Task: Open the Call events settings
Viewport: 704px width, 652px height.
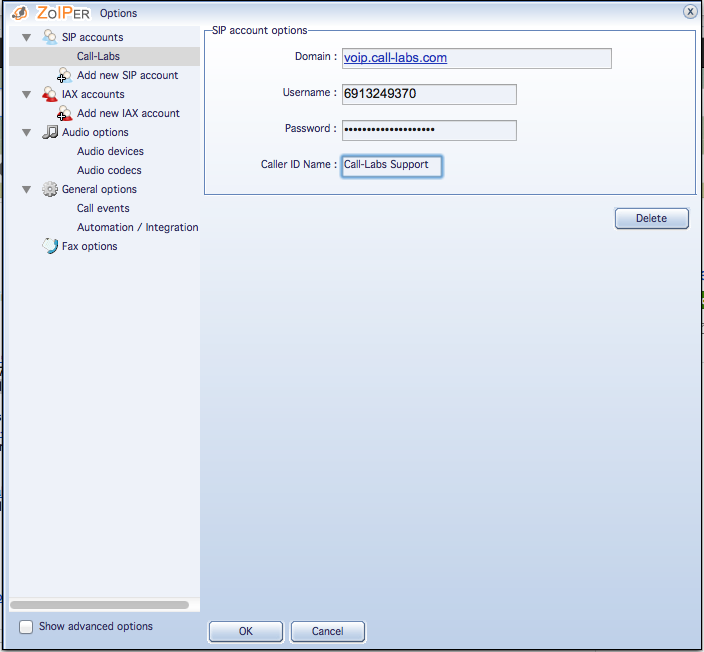Action: [103, 208]
